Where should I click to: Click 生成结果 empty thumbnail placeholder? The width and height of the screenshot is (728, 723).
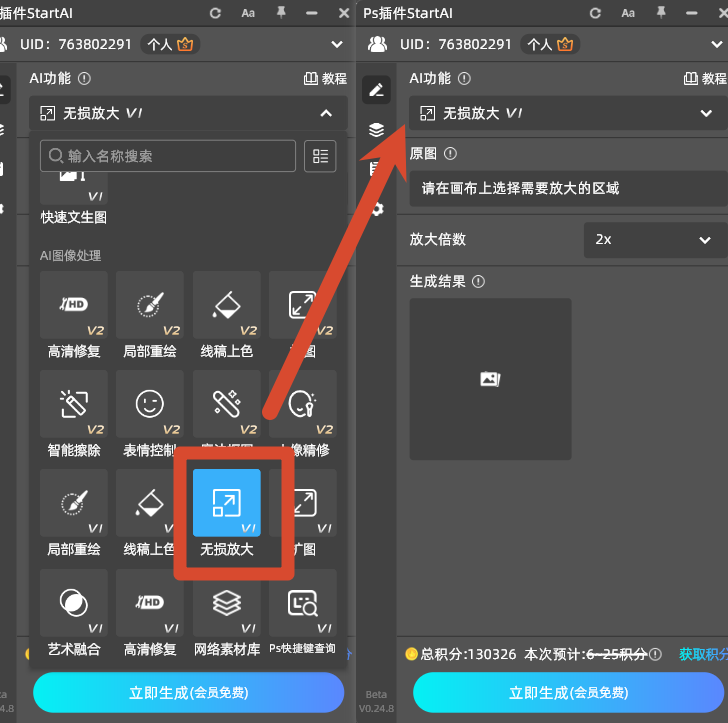tap(490, 379)
